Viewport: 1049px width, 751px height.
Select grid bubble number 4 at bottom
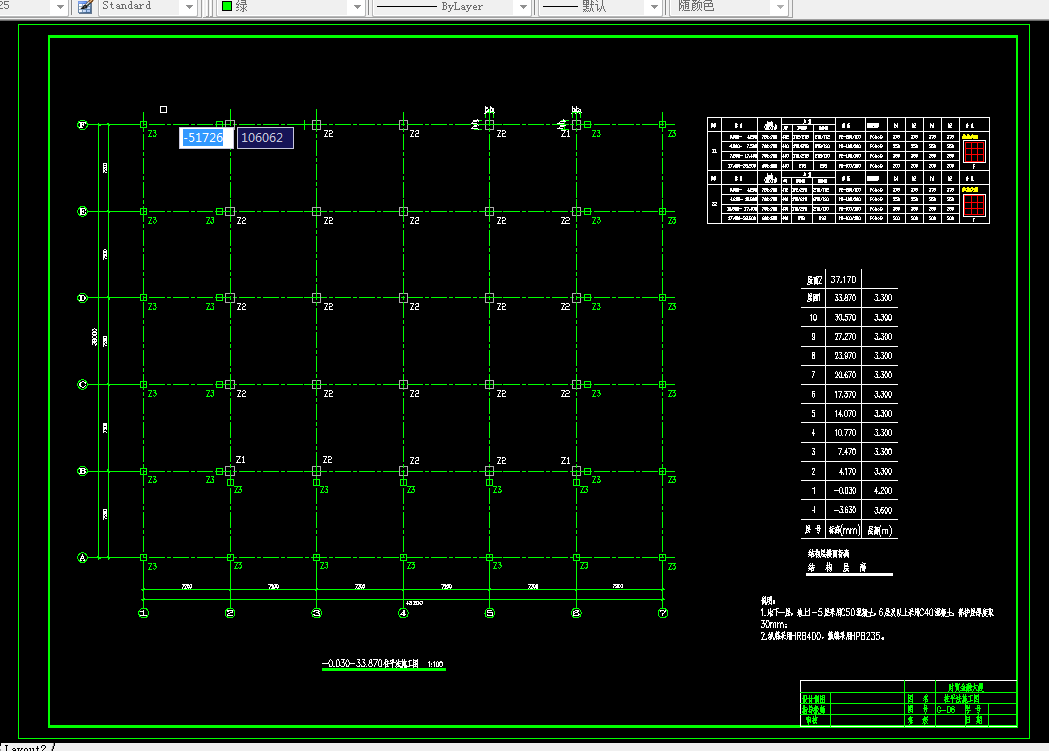click(x=403, y=613)
